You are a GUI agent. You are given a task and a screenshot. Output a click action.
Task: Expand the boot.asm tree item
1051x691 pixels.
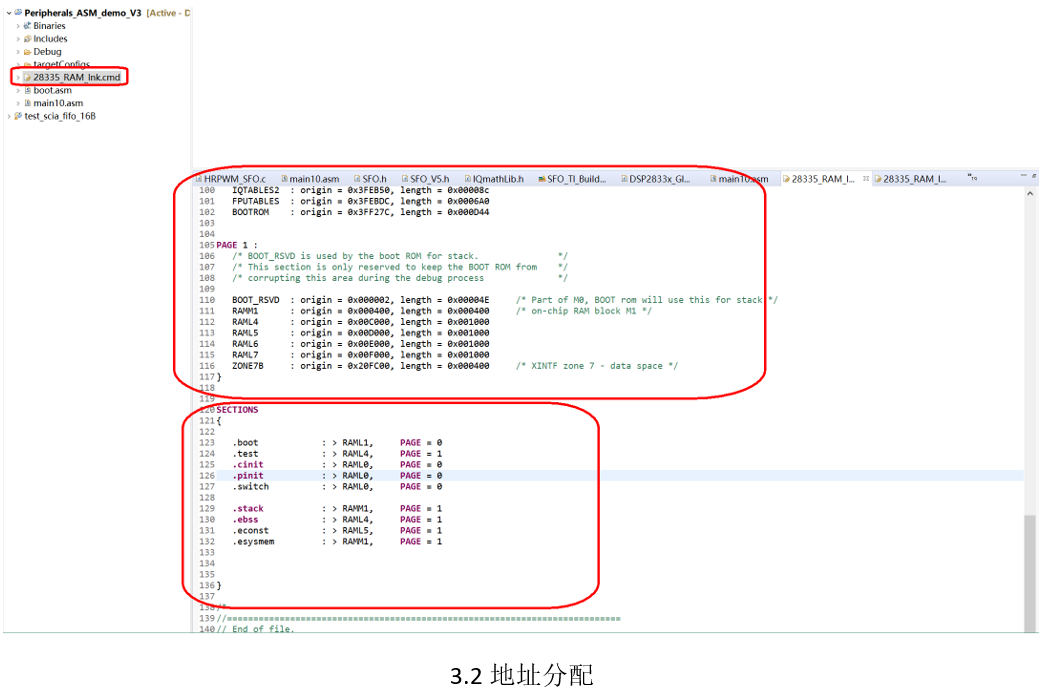pyautogui.click(x=18, y=90)
